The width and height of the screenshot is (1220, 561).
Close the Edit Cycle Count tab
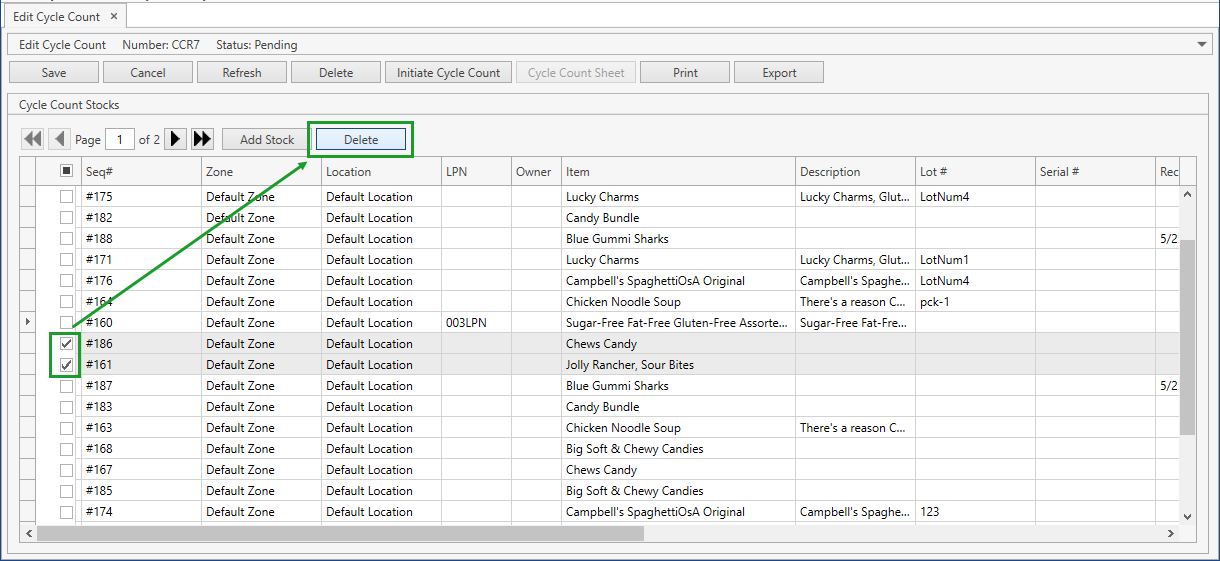[114, 17]
